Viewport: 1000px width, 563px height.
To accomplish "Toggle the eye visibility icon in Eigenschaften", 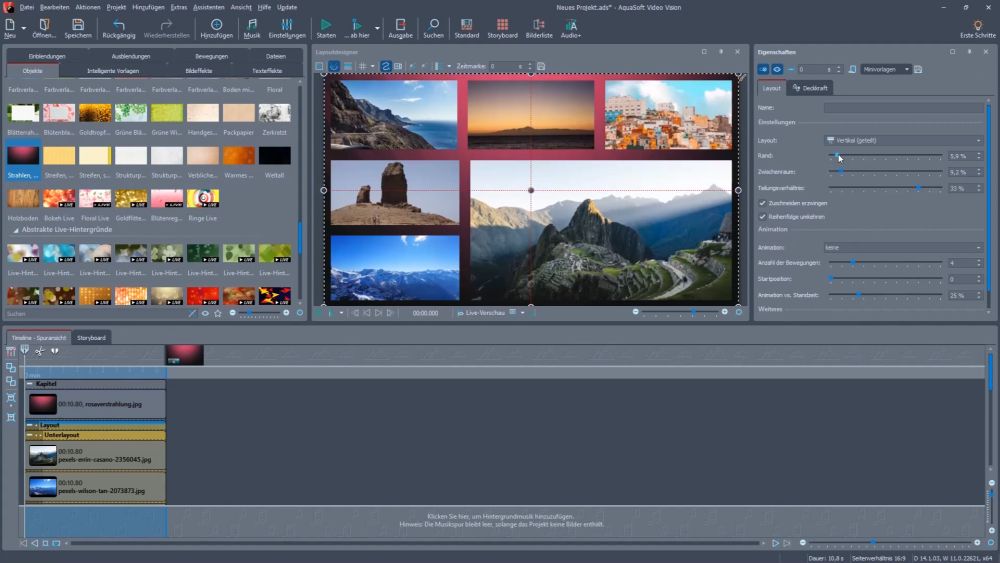I will point(777,69).
